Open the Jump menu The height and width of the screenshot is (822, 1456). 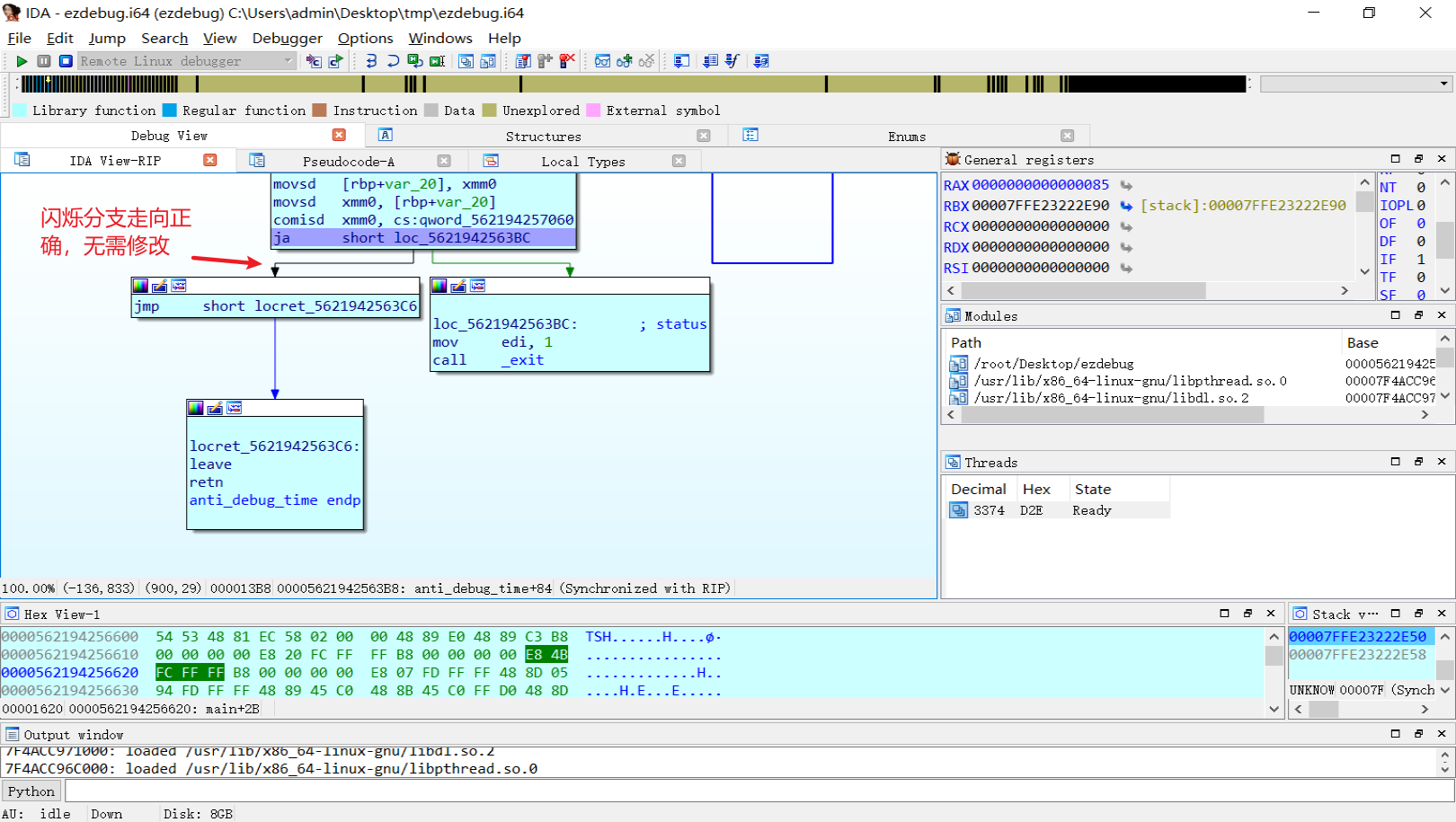[107, 38]
